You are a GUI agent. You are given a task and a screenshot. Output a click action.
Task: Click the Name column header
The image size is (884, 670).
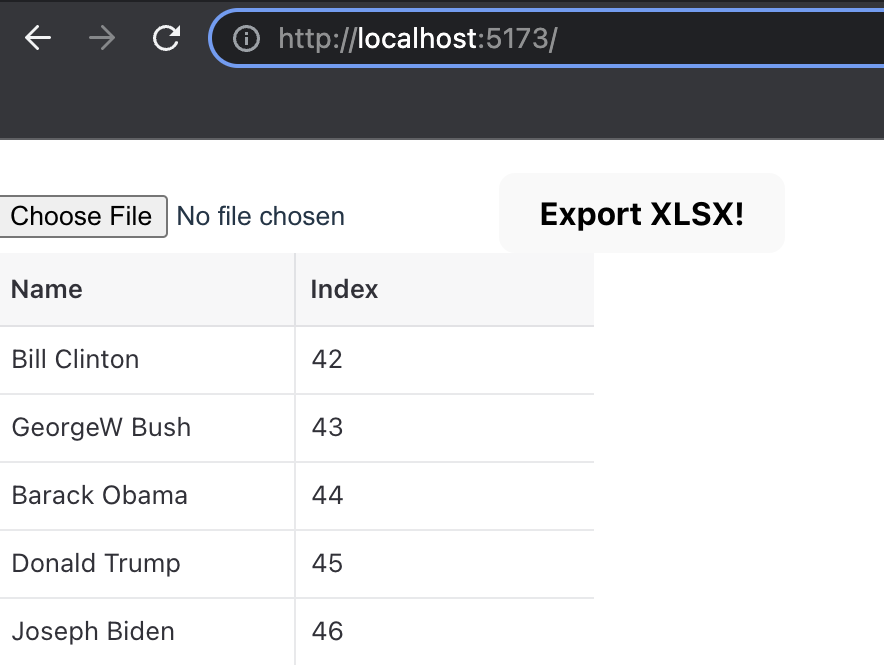(x=47, y=289)
